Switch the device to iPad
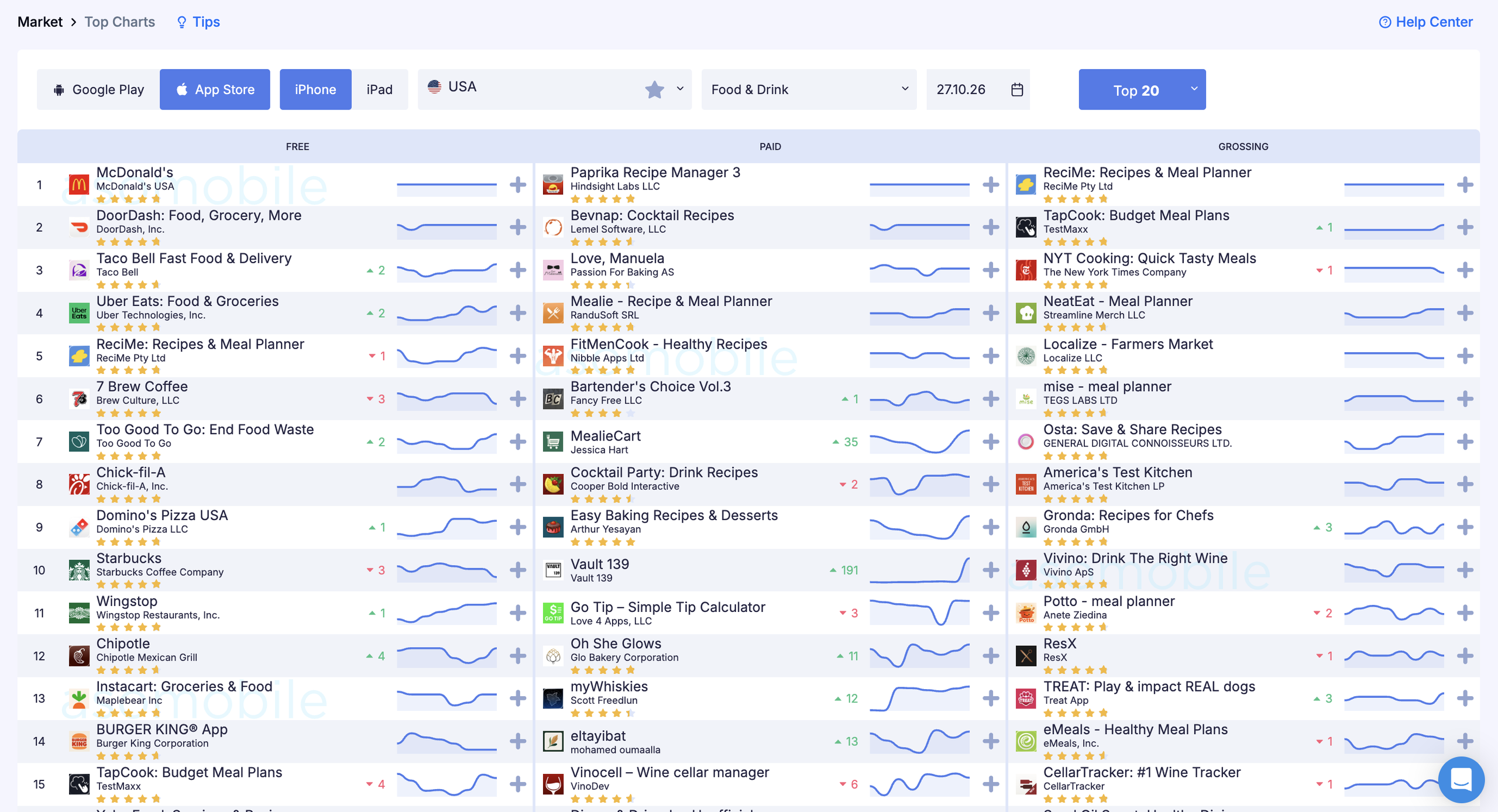 380,90
